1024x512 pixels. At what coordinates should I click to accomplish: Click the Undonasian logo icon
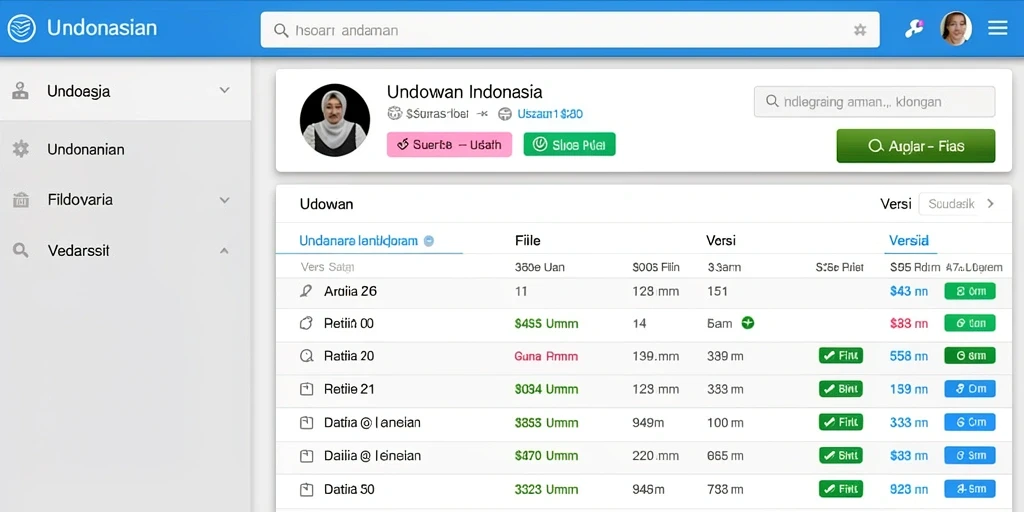point(22,29)
